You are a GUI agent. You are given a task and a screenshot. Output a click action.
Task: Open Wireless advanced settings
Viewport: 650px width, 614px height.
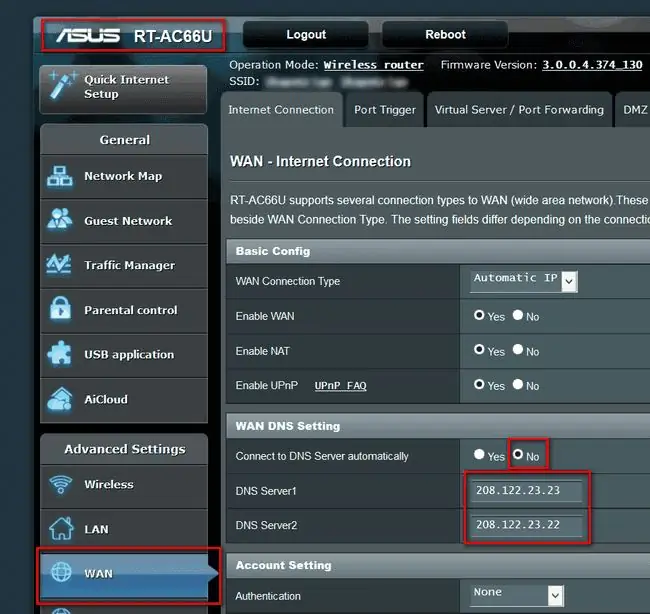pyautogui.click(x=124, y=485)
